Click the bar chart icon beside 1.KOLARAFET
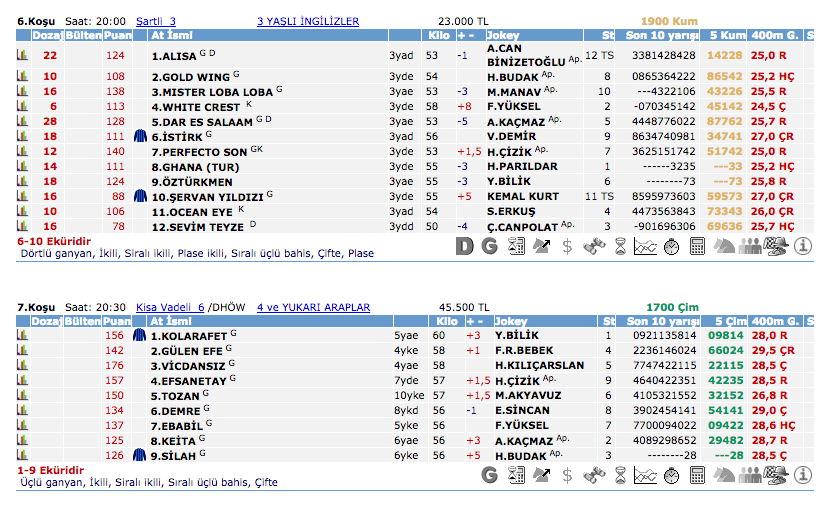 coord(22,336)
